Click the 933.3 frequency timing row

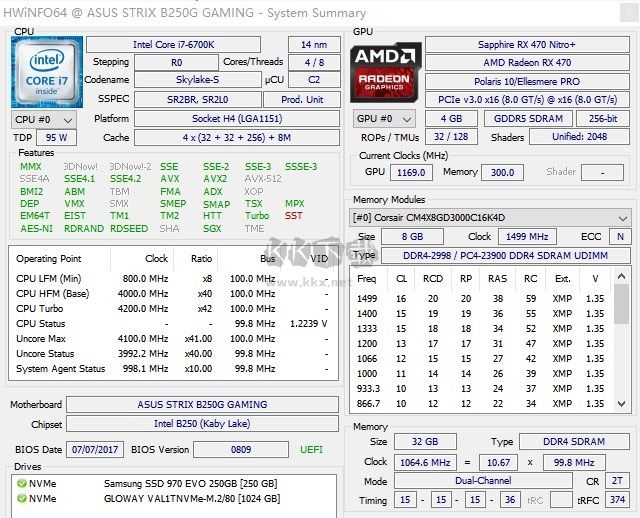(x=481, y=389)
